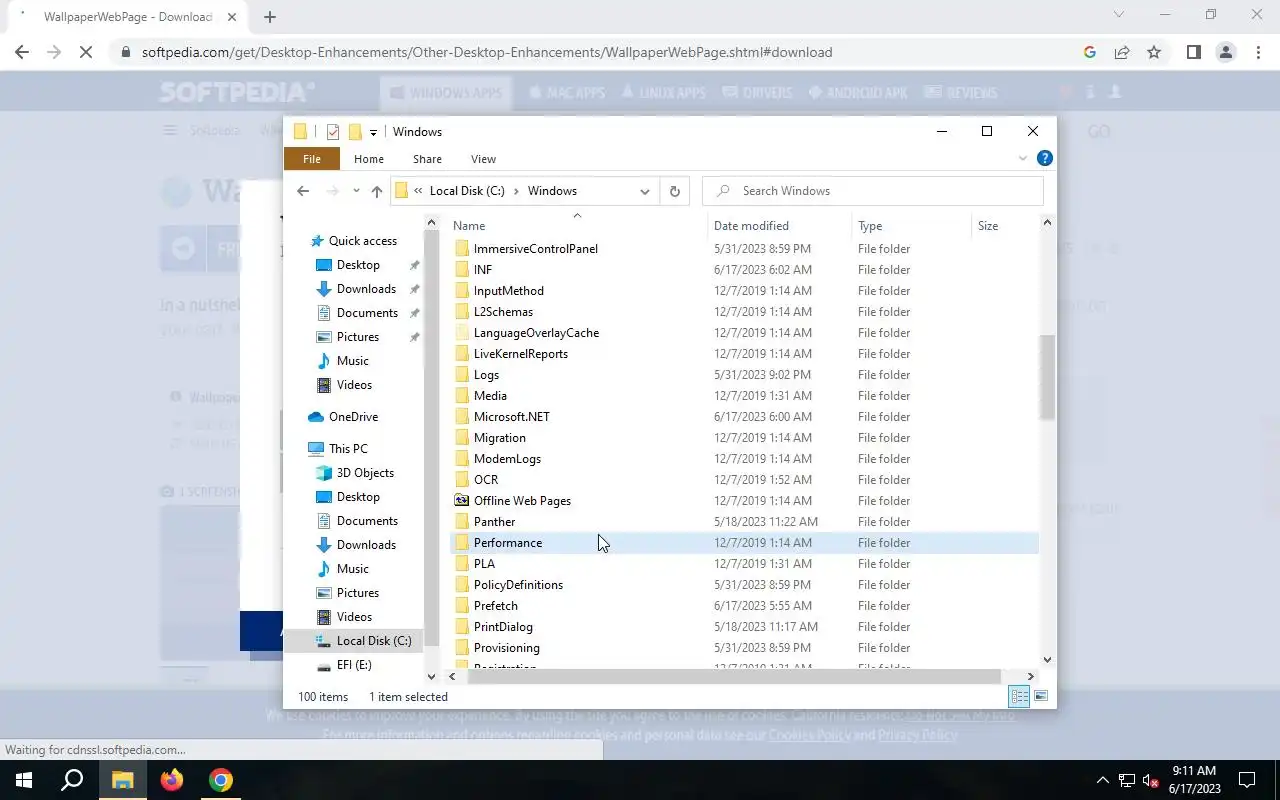Click the Properties icon in quick access toolbar
This screenshot has width=1280, height=800.
[x=333, y=132]
